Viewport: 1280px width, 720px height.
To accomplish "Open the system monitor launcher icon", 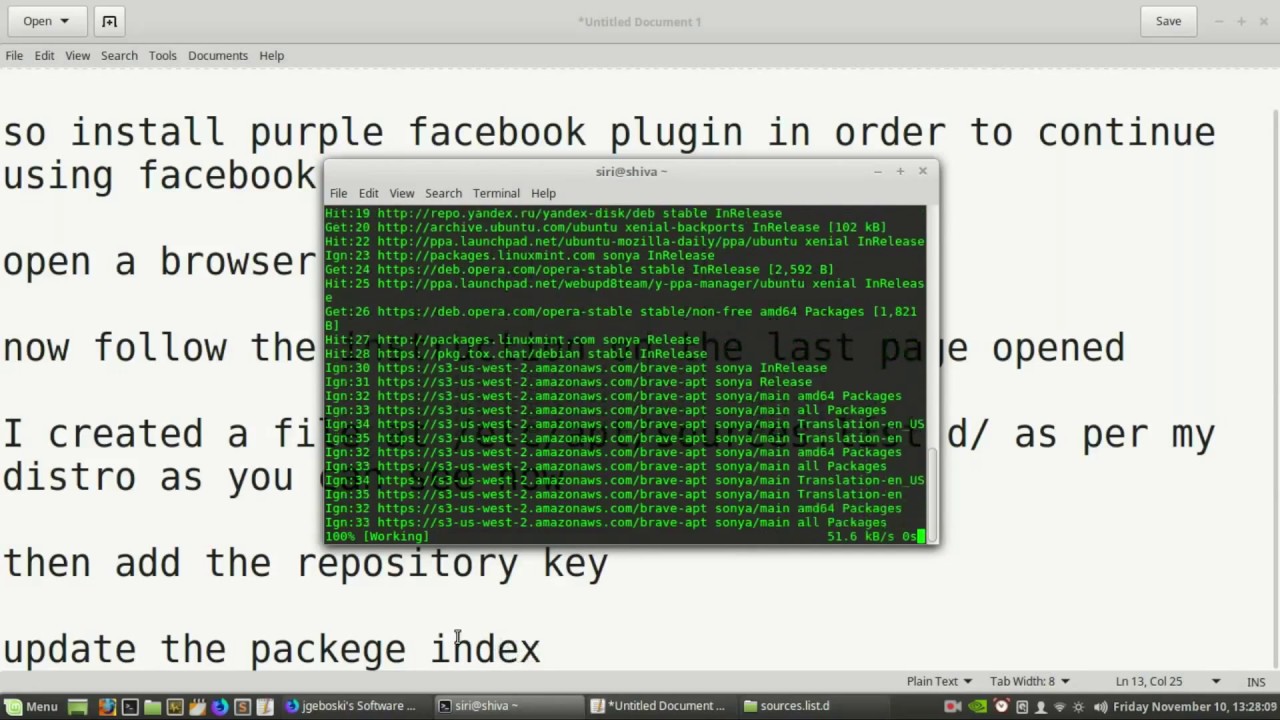I will click(x=175, y=707).
